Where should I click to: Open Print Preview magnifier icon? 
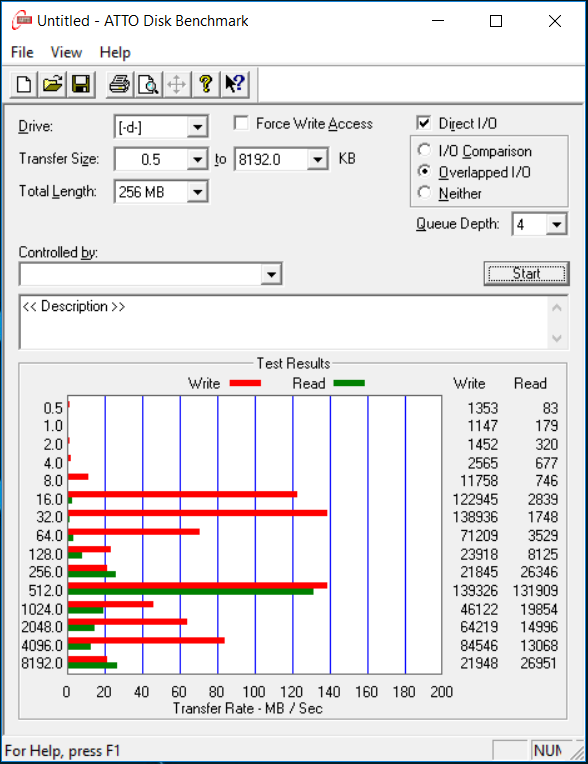[x=148, y=84]
